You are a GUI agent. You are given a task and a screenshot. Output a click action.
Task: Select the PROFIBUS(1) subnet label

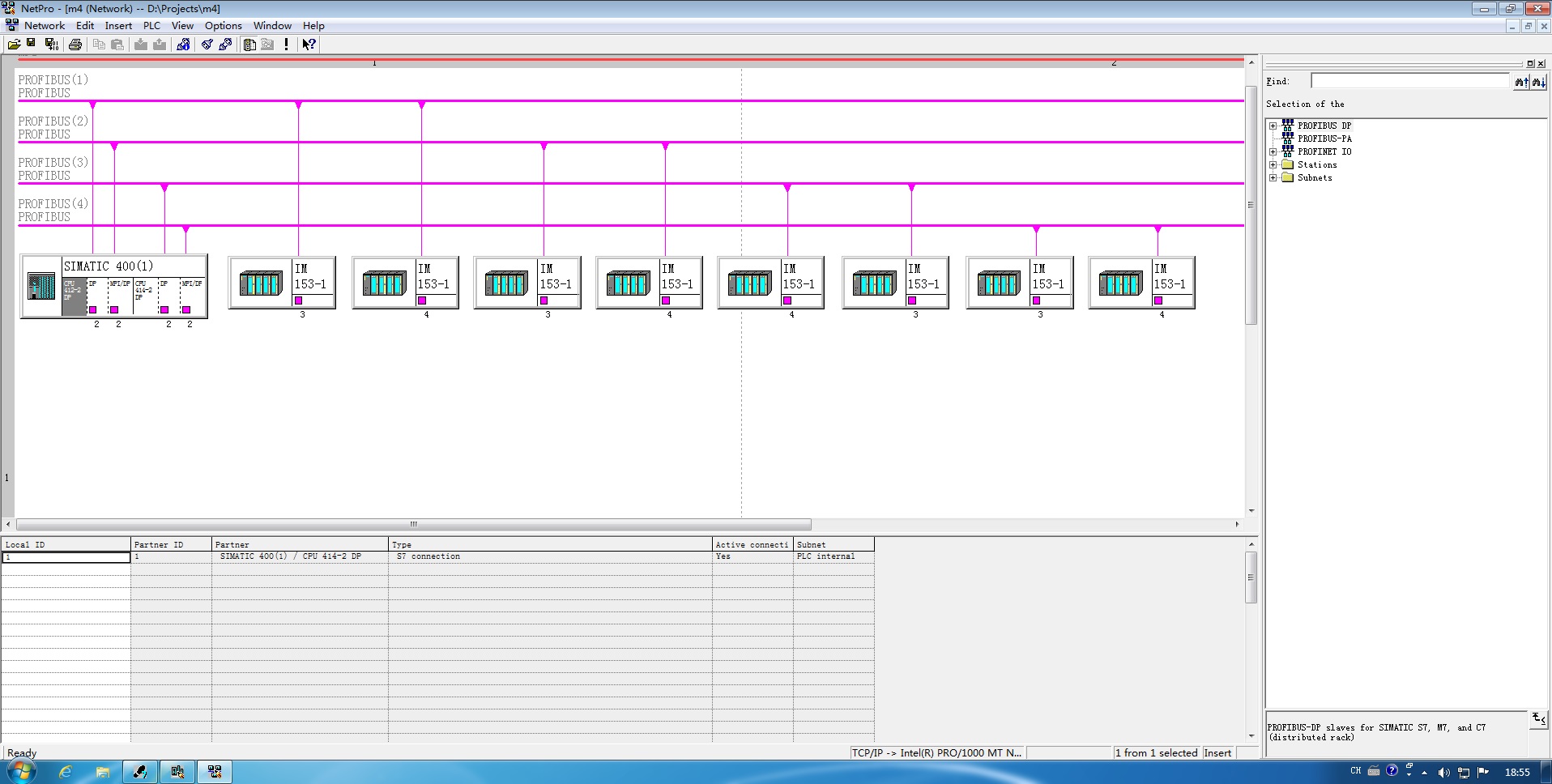(x=53, y=80)
